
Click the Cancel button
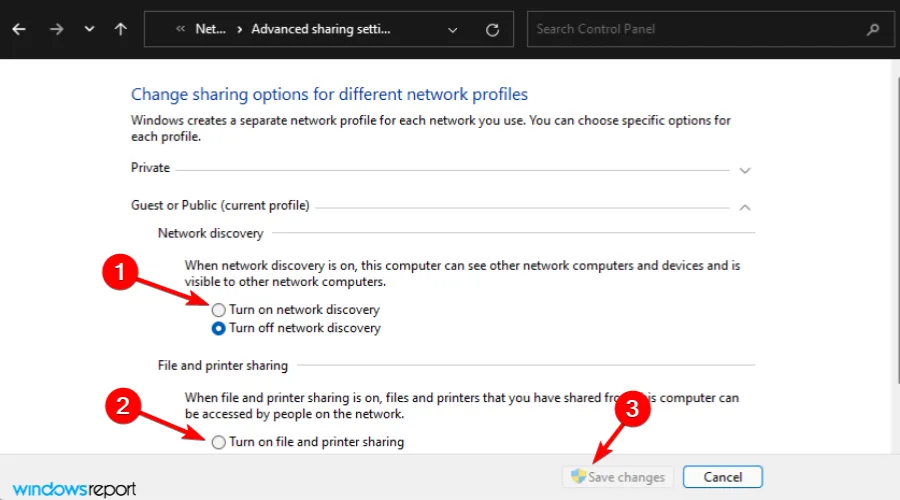tap(725, 477)
